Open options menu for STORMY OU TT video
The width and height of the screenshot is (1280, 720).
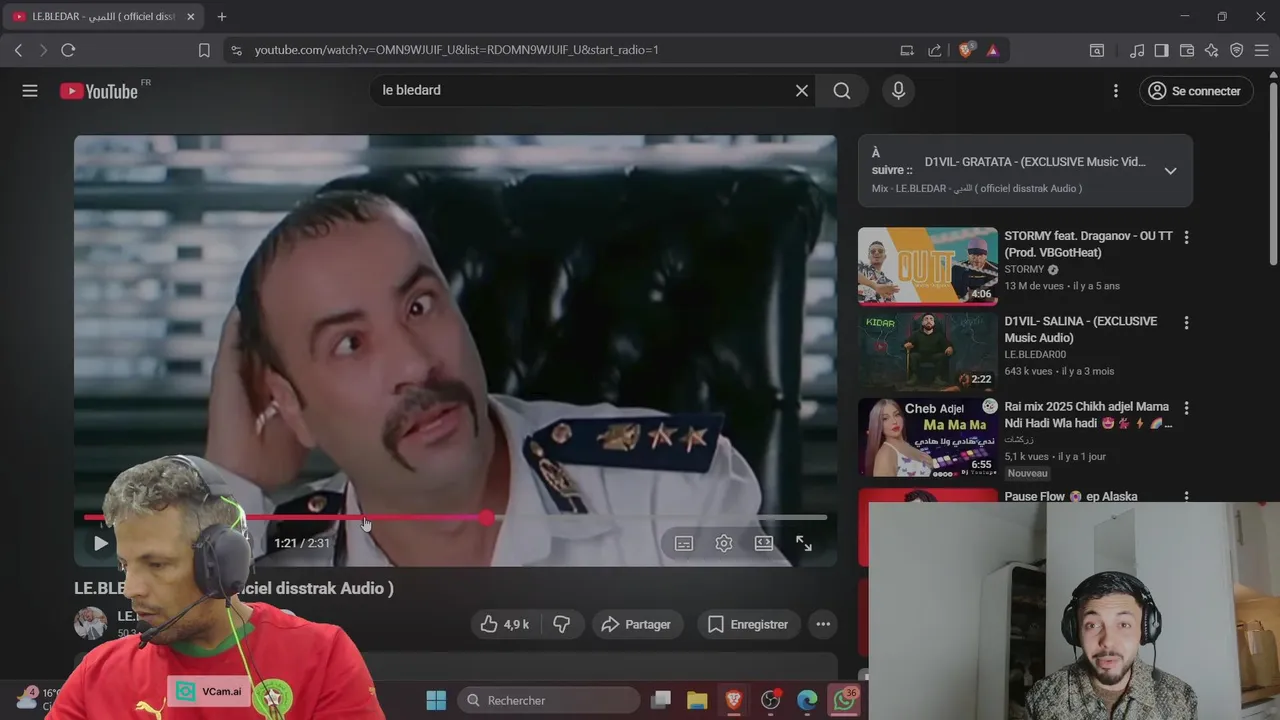click(x=1187, y=238)
